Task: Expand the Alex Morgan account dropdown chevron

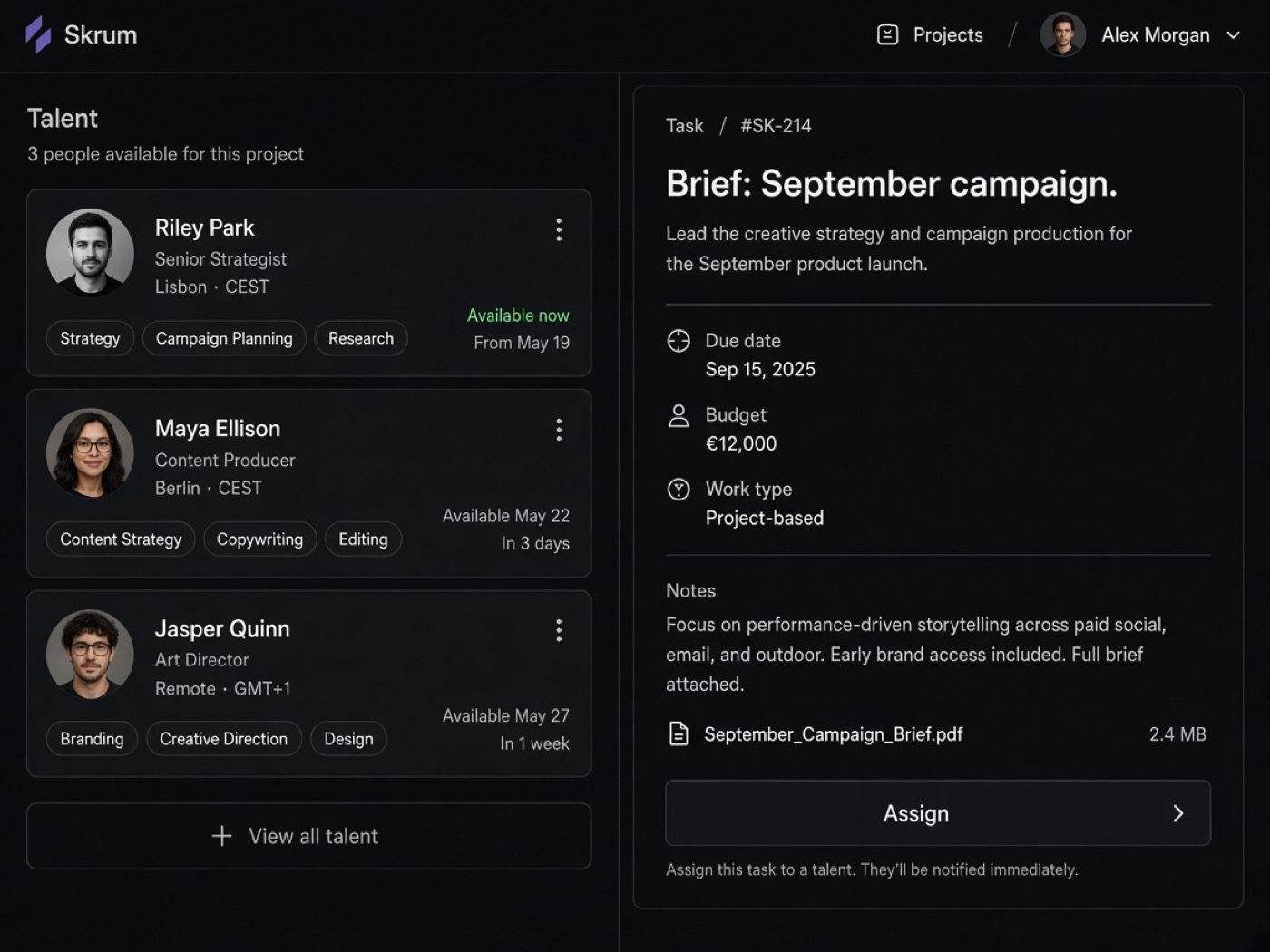Action: click(1233, 35)
